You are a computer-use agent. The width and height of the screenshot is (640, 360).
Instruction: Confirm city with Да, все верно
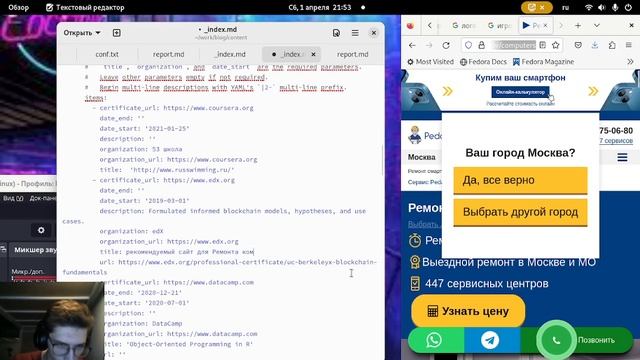click(x=520, y=180)
